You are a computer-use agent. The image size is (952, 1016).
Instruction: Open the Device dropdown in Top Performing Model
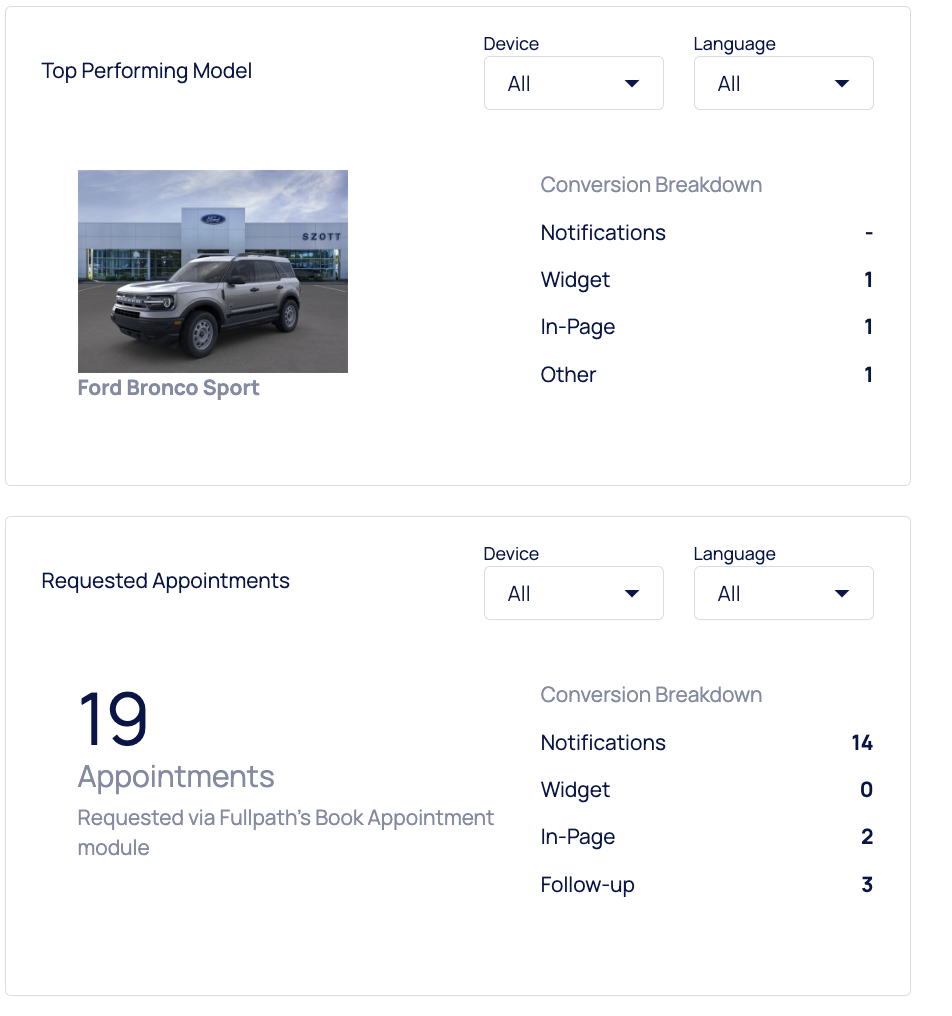point(573,83)
